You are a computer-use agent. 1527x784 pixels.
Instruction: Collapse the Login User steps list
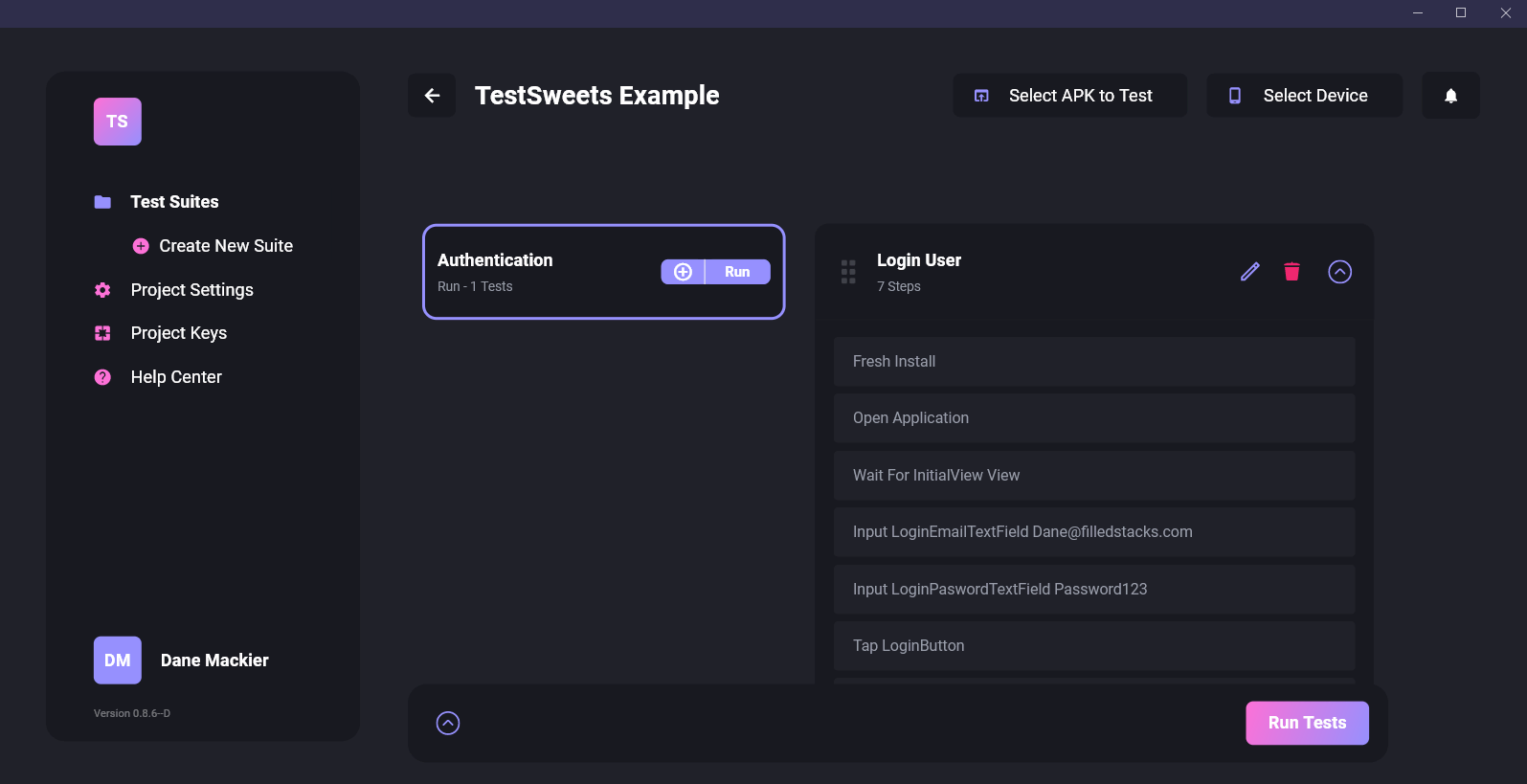click(1339, 272)
